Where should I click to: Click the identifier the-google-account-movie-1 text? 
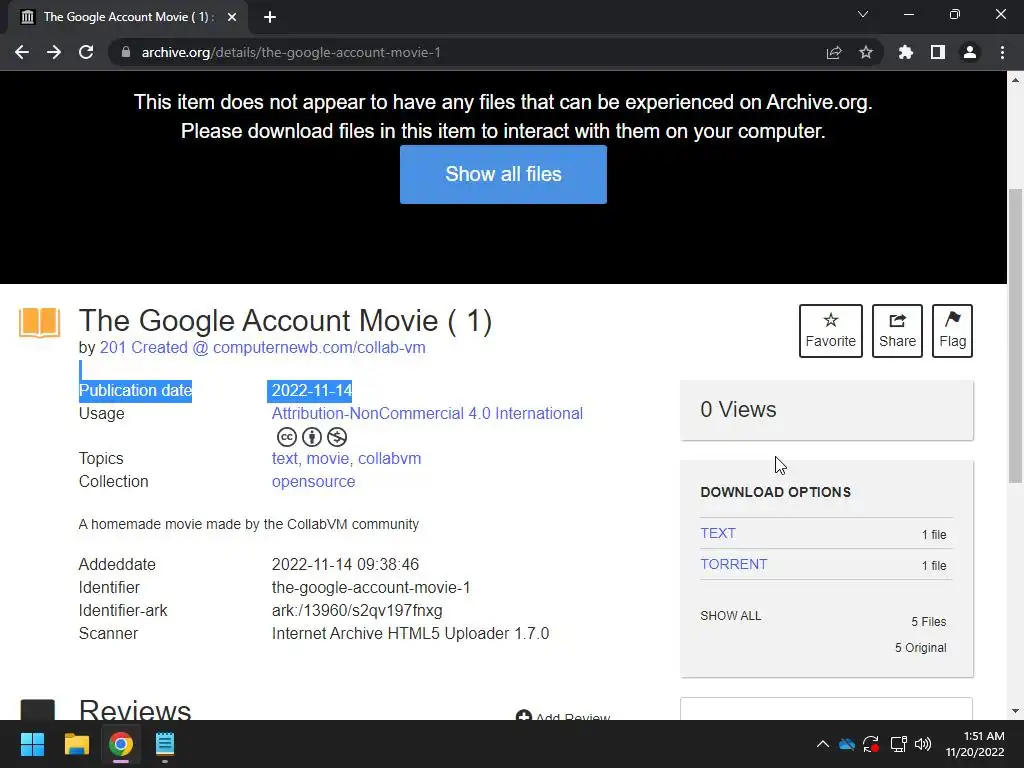(371, 587)
